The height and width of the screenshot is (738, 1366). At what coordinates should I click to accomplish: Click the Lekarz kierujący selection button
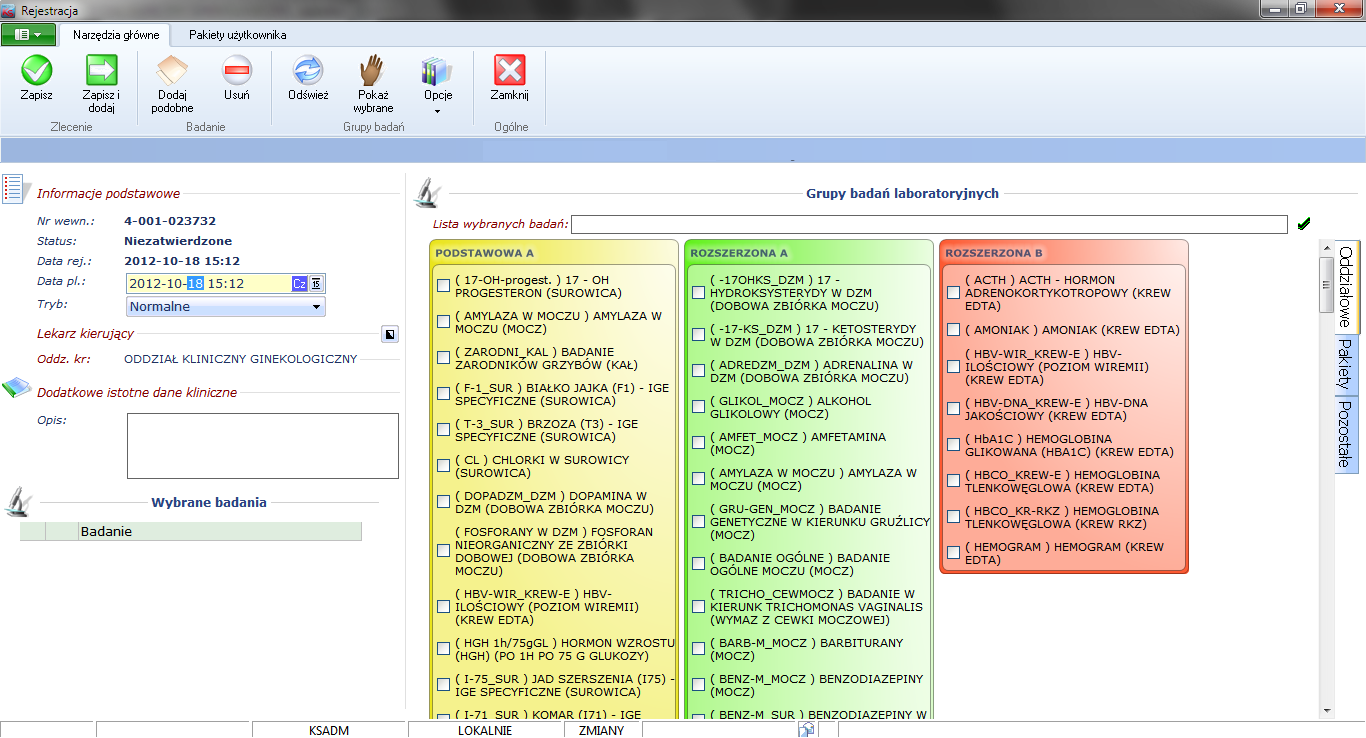point(390,334)
